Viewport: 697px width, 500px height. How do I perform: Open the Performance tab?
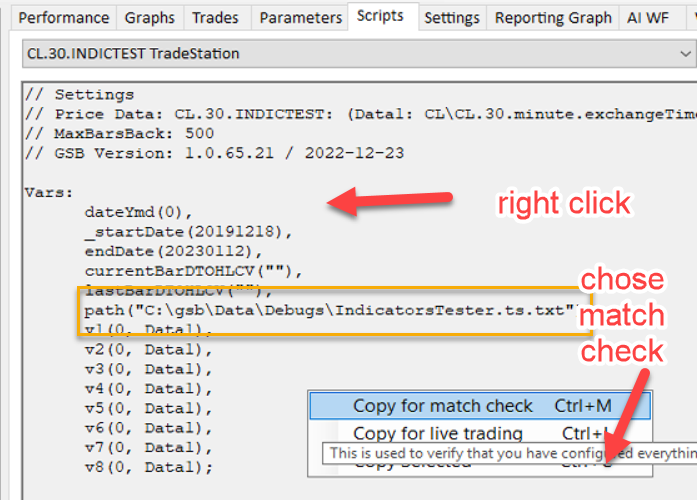64,18
